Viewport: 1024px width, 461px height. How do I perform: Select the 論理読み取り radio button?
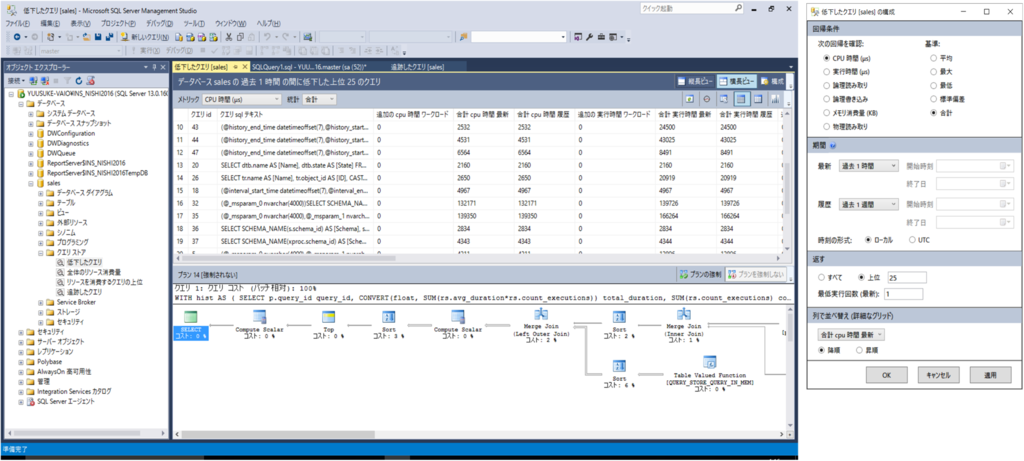click(x=827, y=86)
